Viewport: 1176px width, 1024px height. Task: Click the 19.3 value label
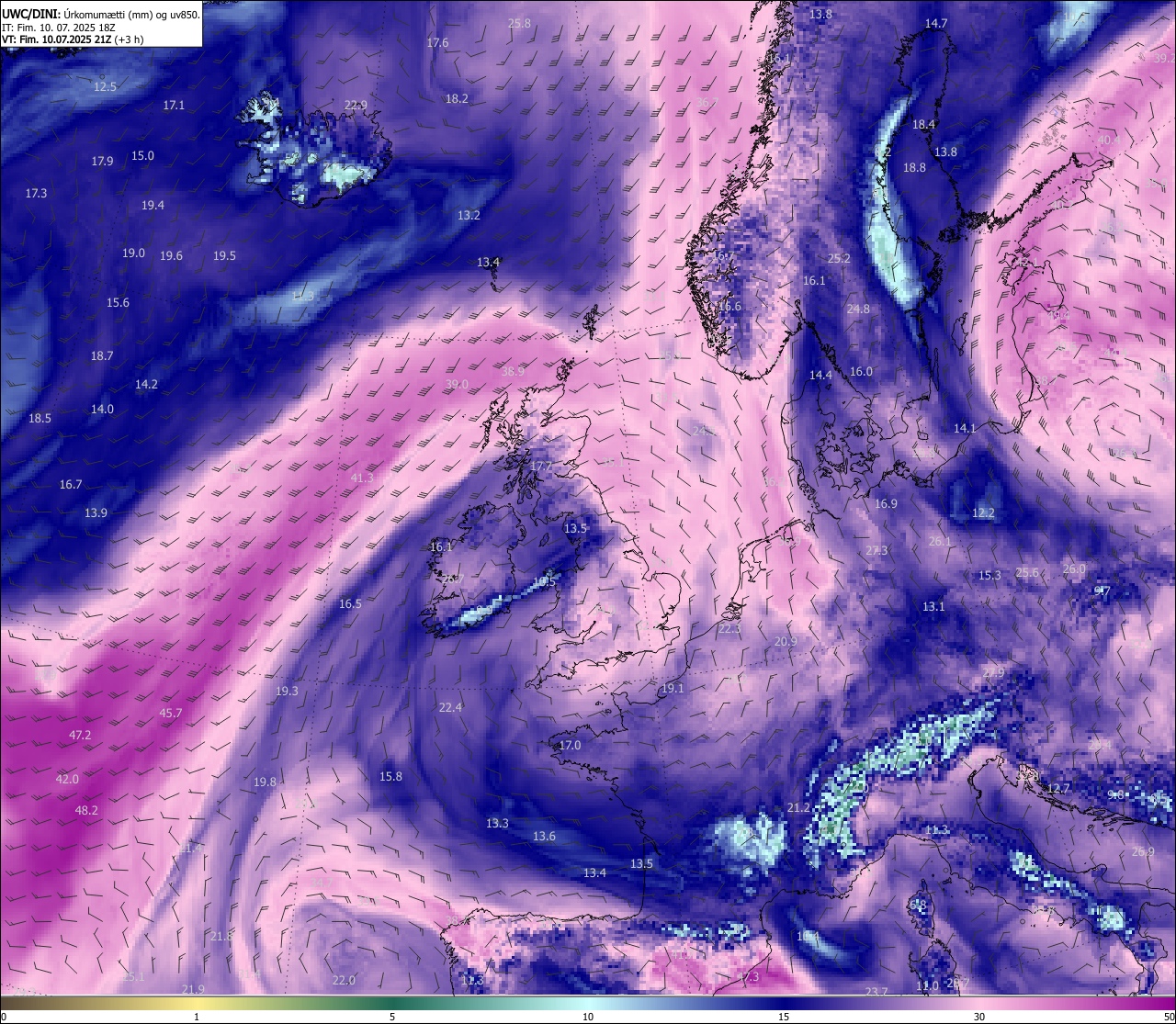(x=287, y=691)
